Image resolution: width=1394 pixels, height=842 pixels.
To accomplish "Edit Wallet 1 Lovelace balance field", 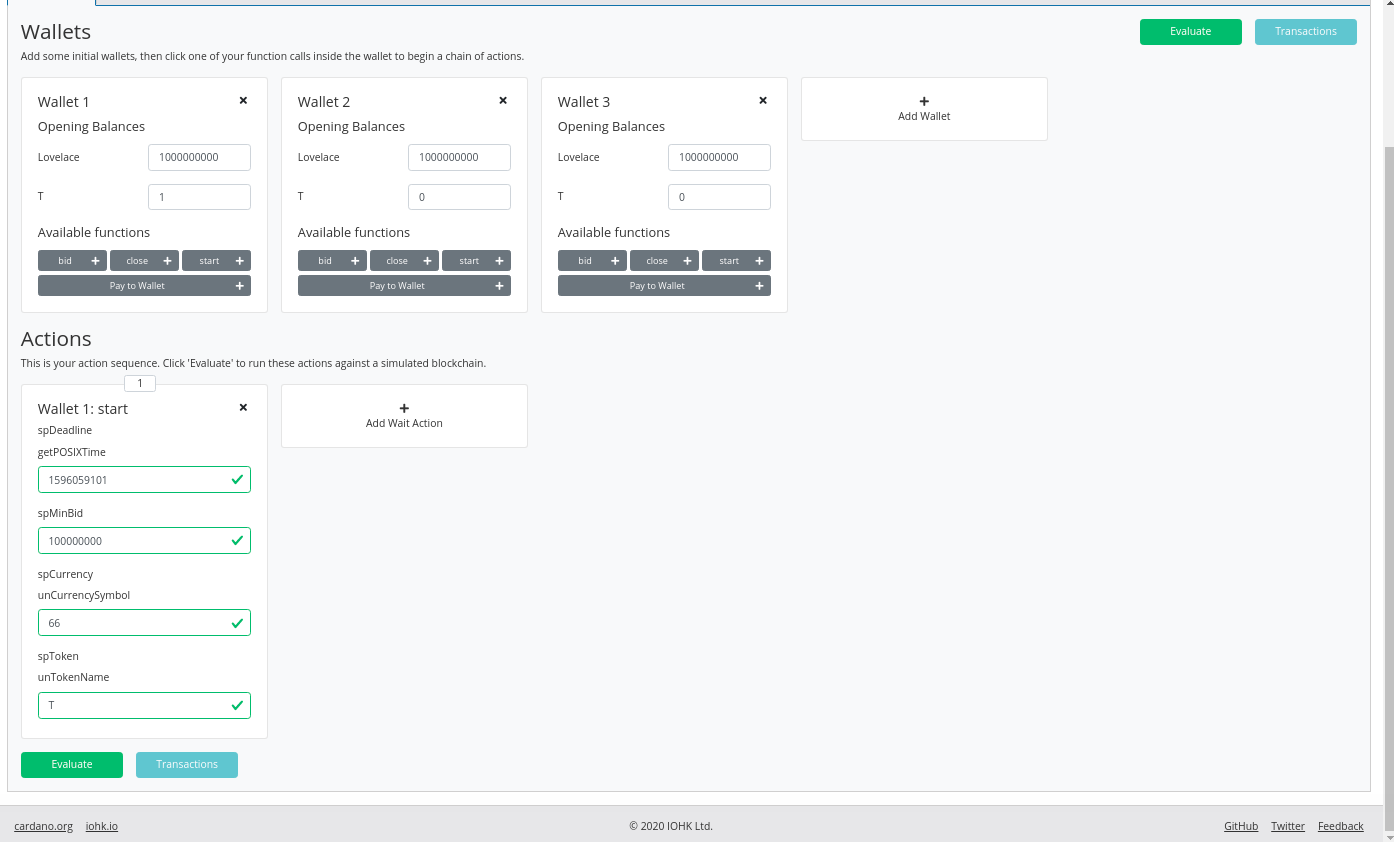I will click(x=199, y=158).
